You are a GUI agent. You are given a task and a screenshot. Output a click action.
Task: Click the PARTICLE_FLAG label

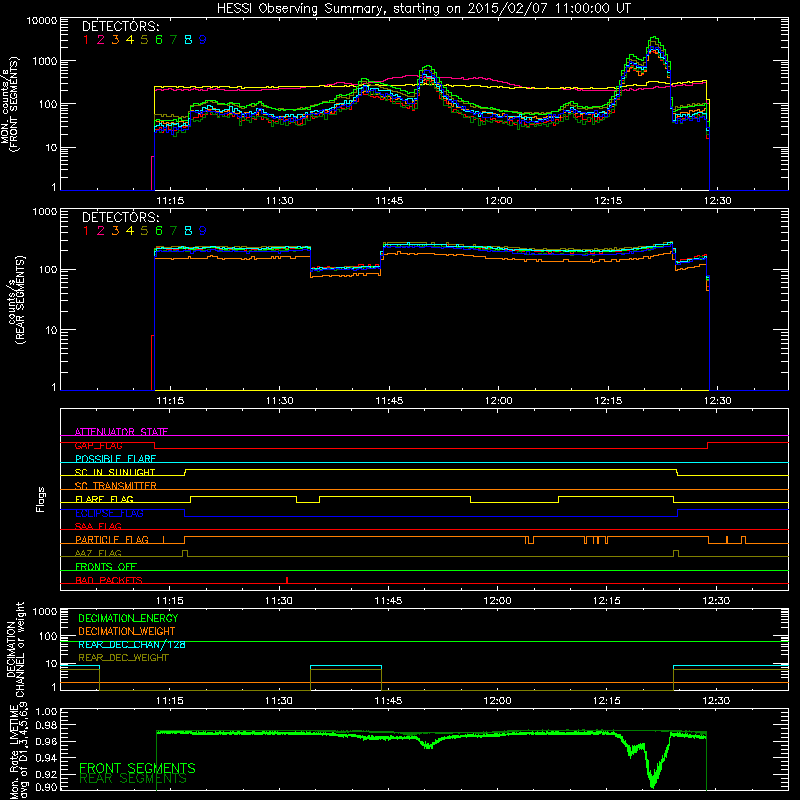click(x=112, y=540)
